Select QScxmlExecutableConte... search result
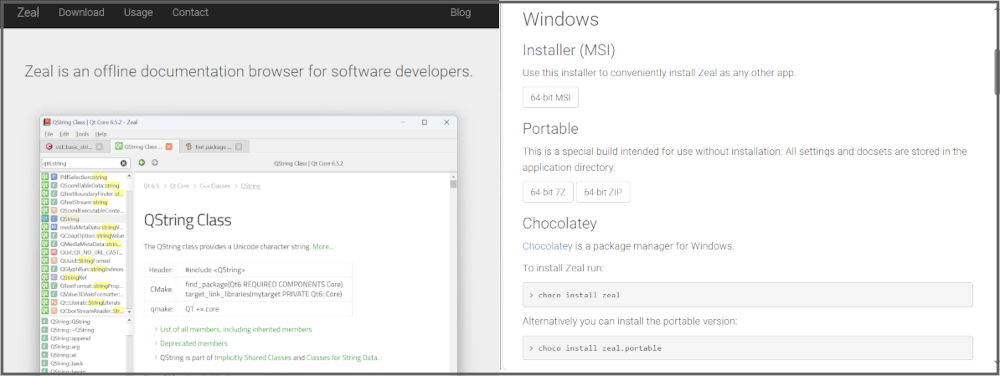The width and height of the screenshot is (1000, 376). click(x=84, y=210)
